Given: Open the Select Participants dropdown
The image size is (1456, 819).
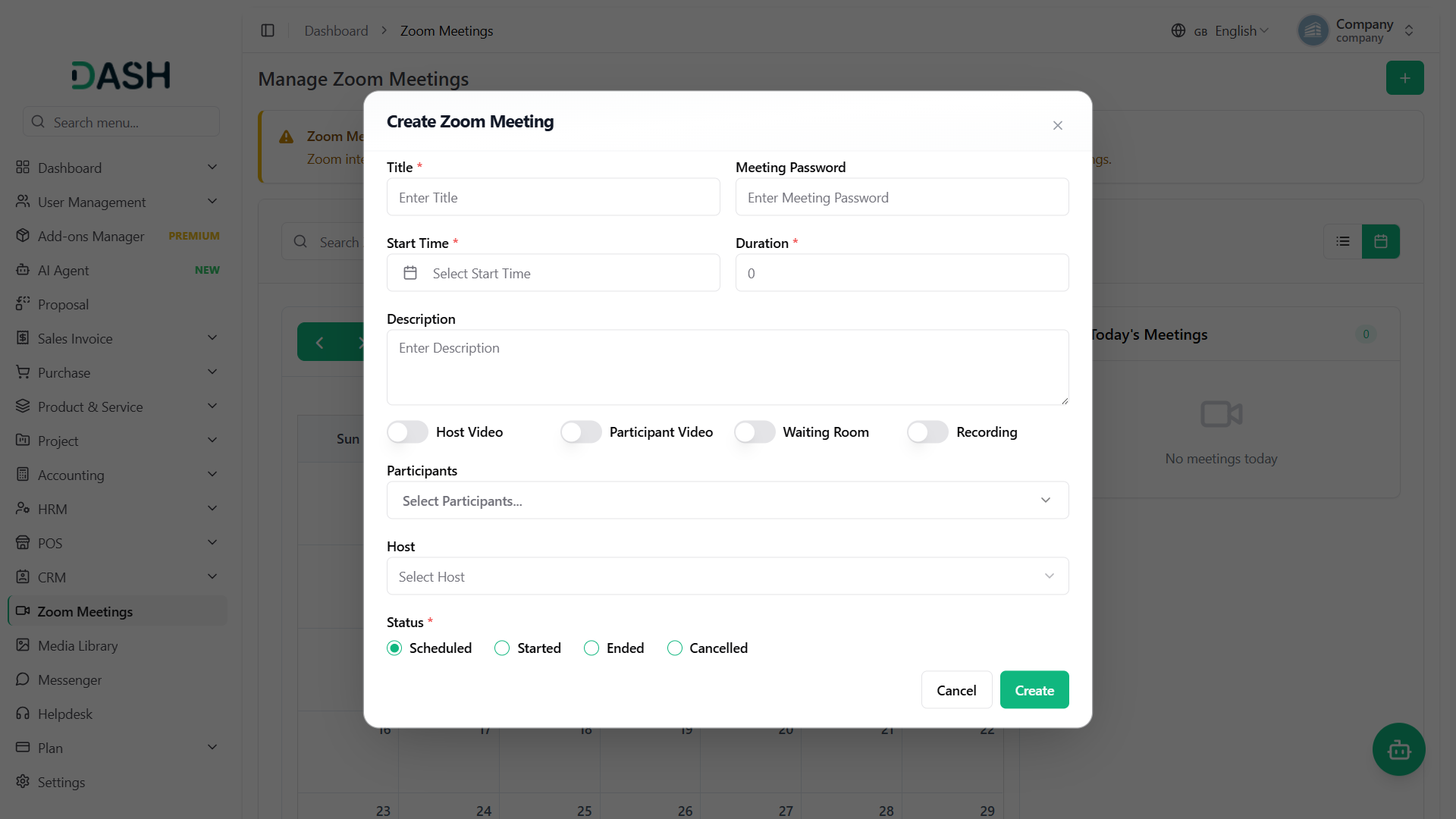Looking at the screenshot, I should [x=728, y=500].
